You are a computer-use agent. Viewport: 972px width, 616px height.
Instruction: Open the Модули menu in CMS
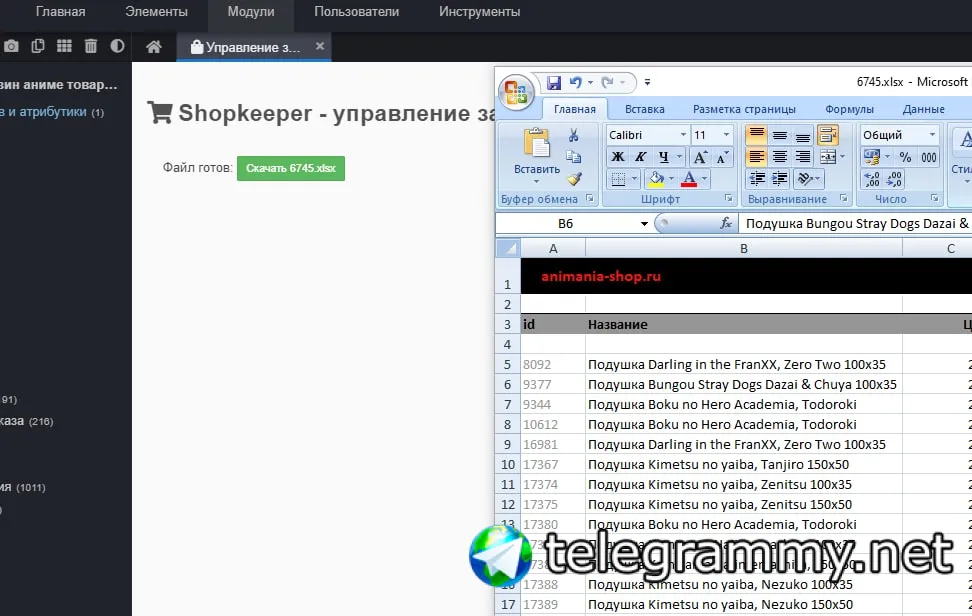pos(250,12)
